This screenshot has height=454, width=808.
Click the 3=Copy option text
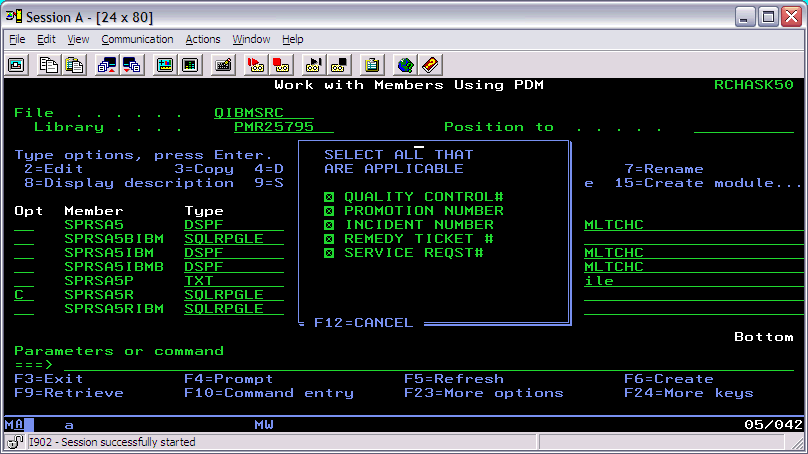click(204, 169)
